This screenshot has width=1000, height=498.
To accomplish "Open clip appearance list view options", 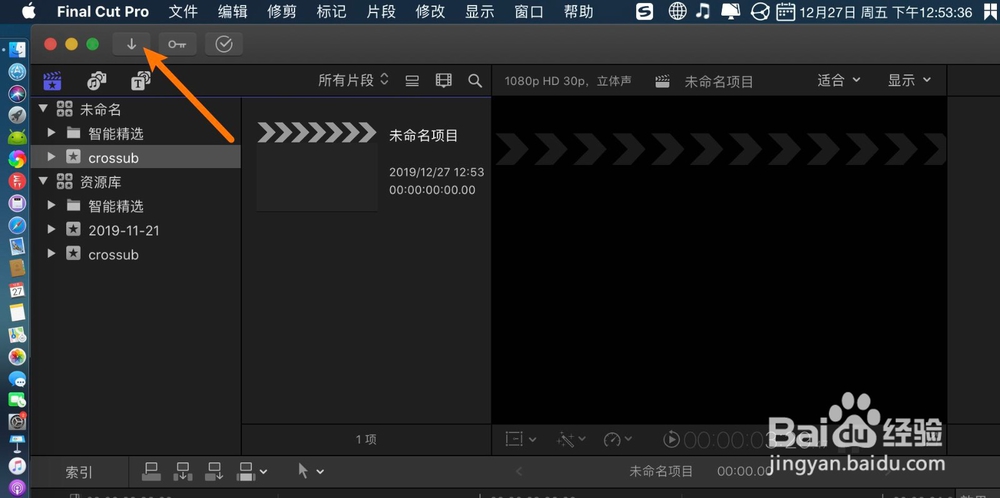I will point(413,80).
